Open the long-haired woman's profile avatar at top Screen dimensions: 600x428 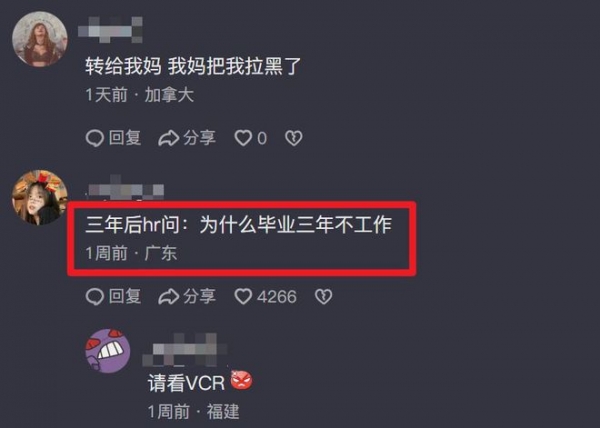click(x=40, y=39)
